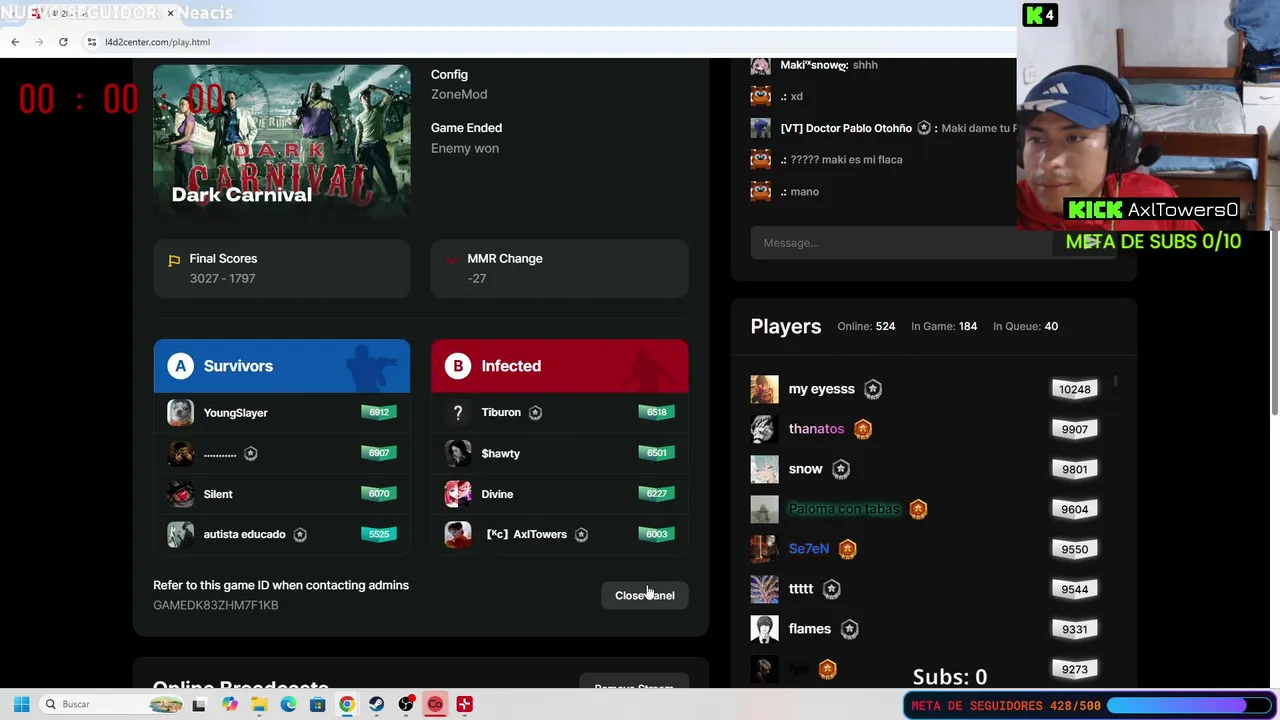The width and height of the screenshot is (1280, 720).
Task: Click the rank badge beside Paloma con tabas
Action: [x=918, y=509]
